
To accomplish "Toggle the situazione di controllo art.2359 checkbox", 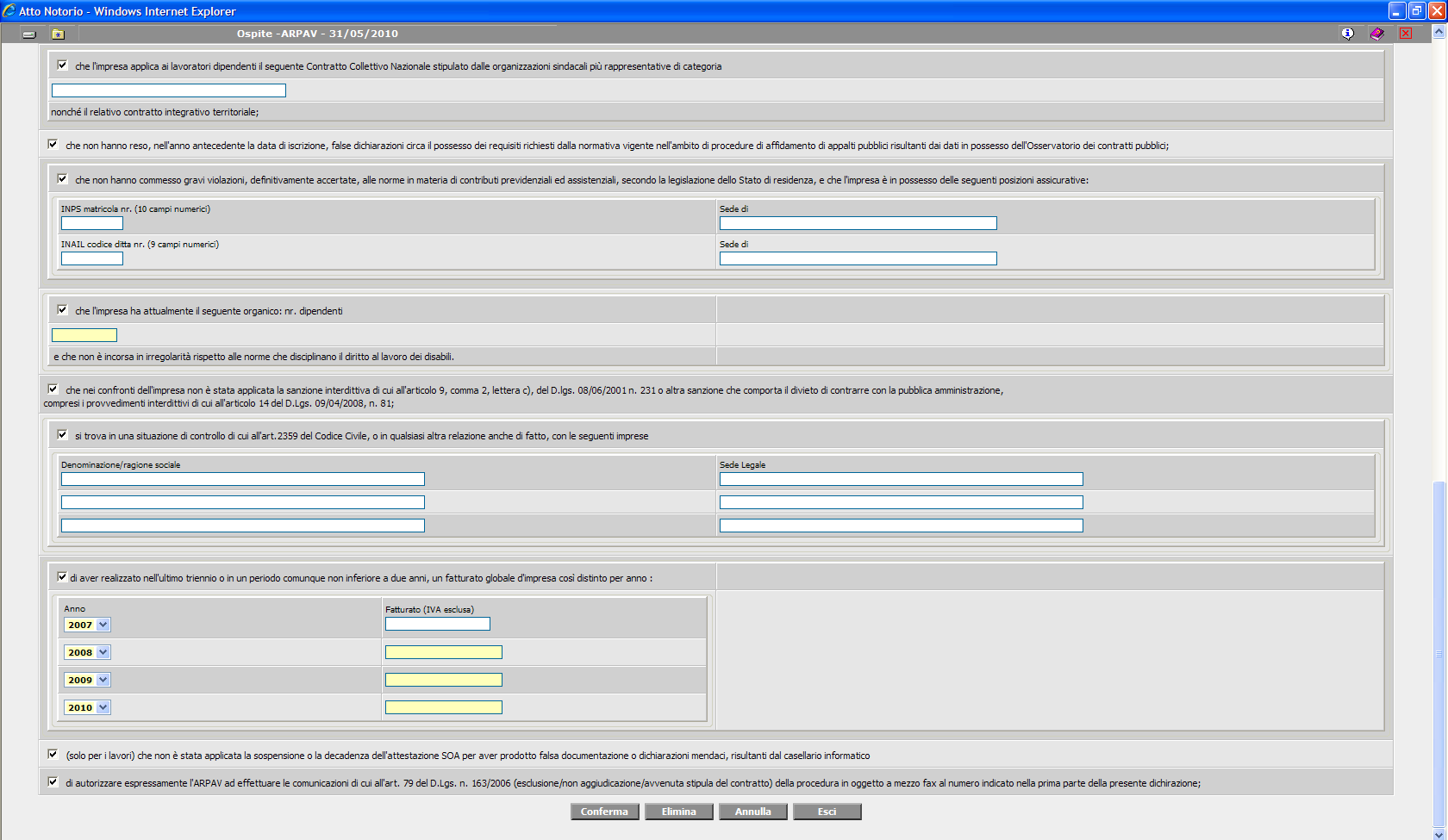I will tap(62, 434).
